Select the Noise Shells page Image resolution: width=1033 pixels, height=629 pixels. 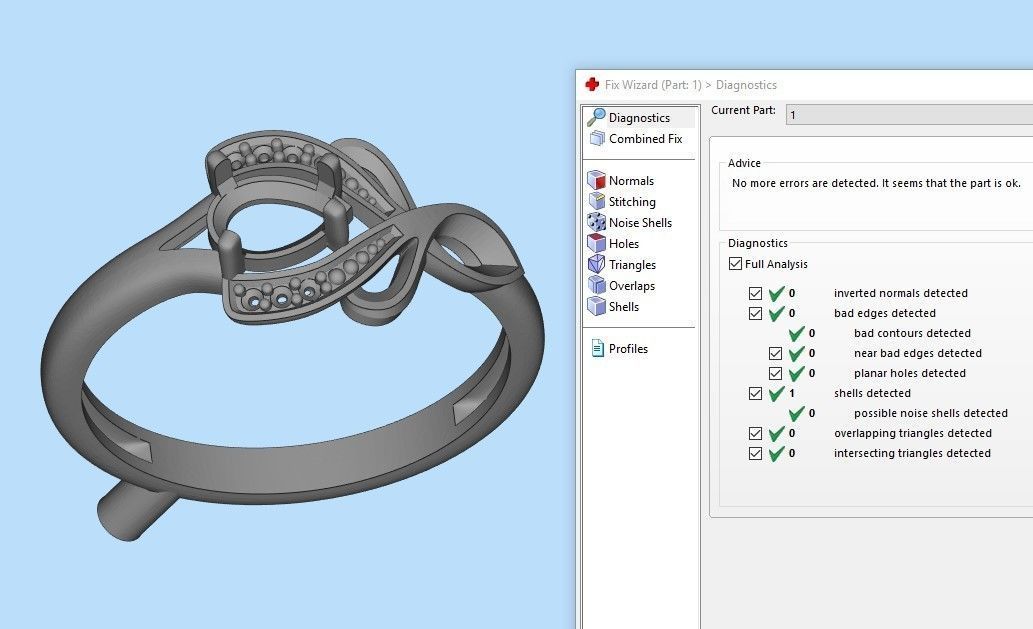(x=640, y=223)
